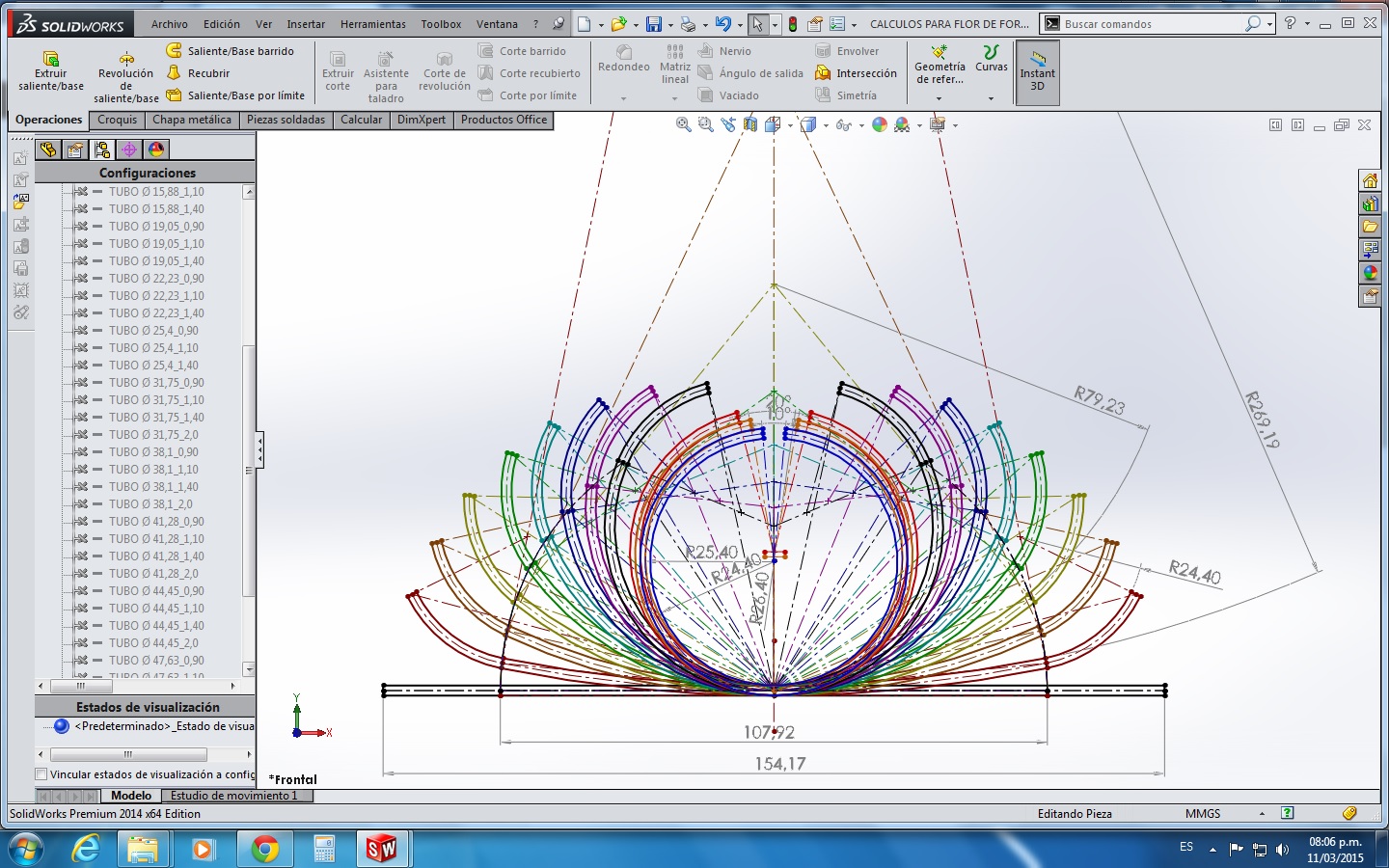Select the Extruir saliente/base tool

(51, 71)
